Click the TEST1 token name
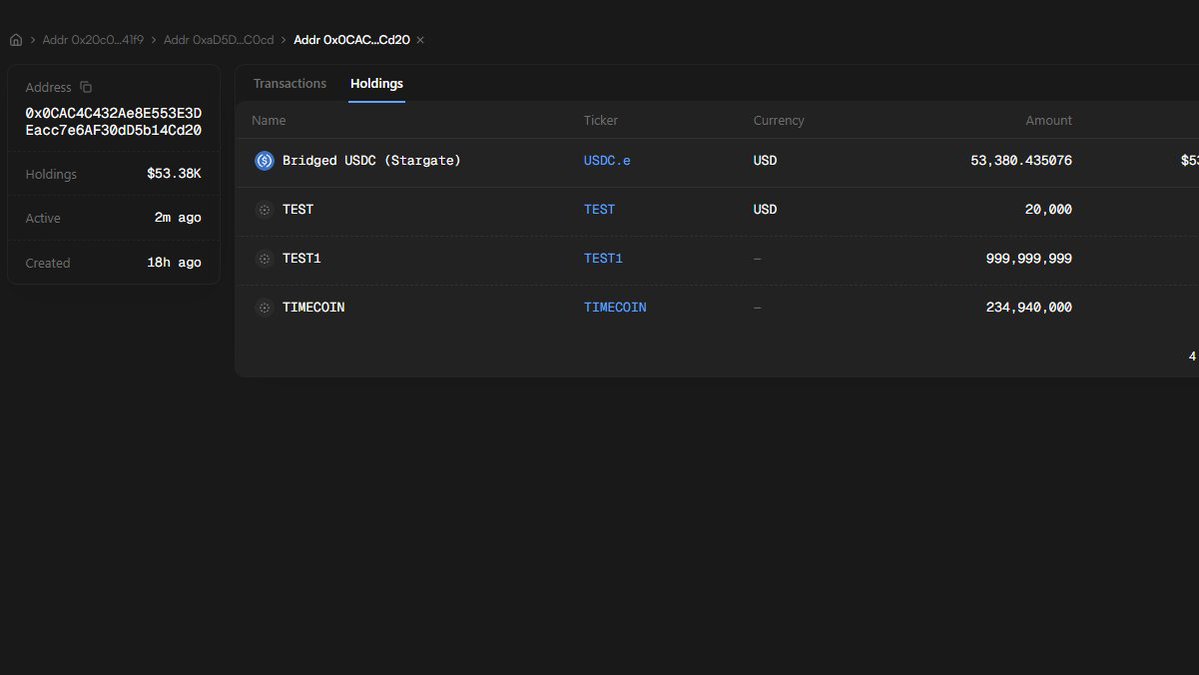Viewport: 1199px width, 675px height. tap(301, 258)
